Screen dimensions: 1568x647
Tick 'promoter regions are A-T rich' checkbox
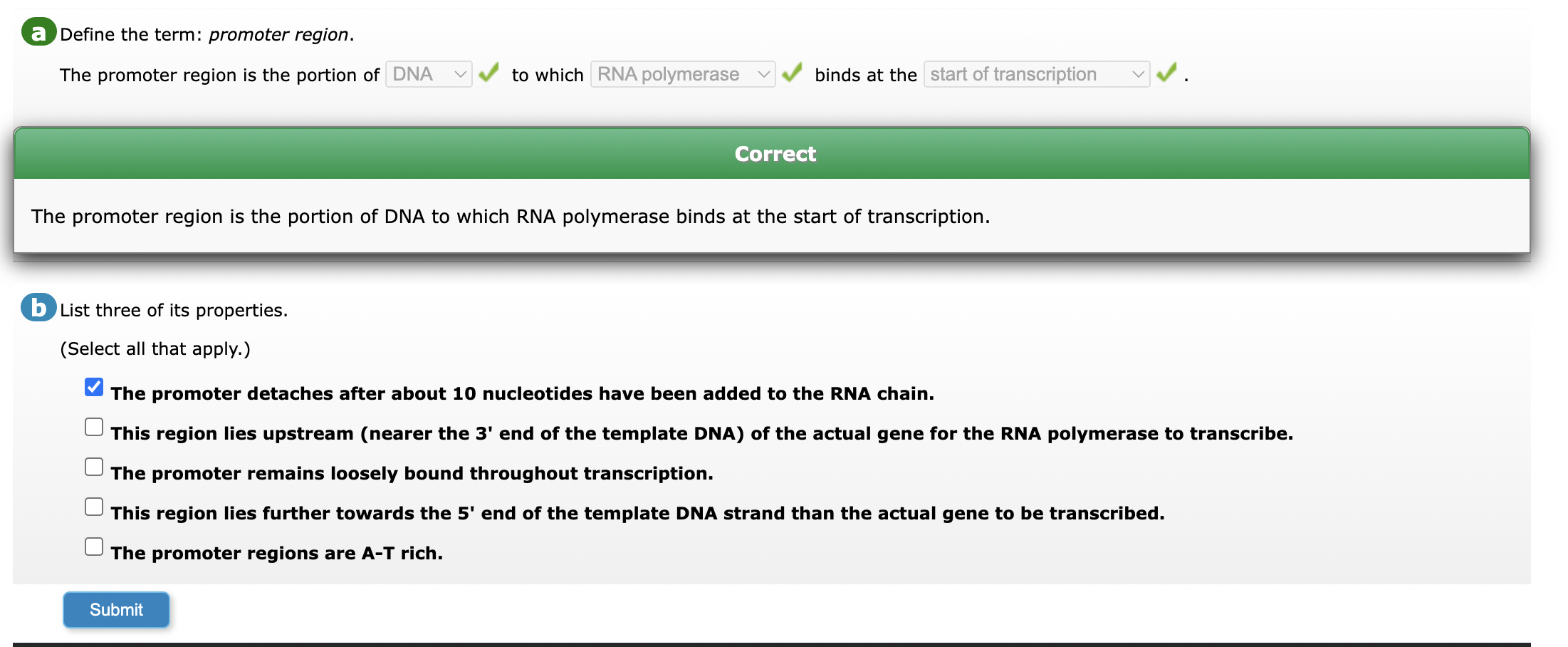coord(94,547)
